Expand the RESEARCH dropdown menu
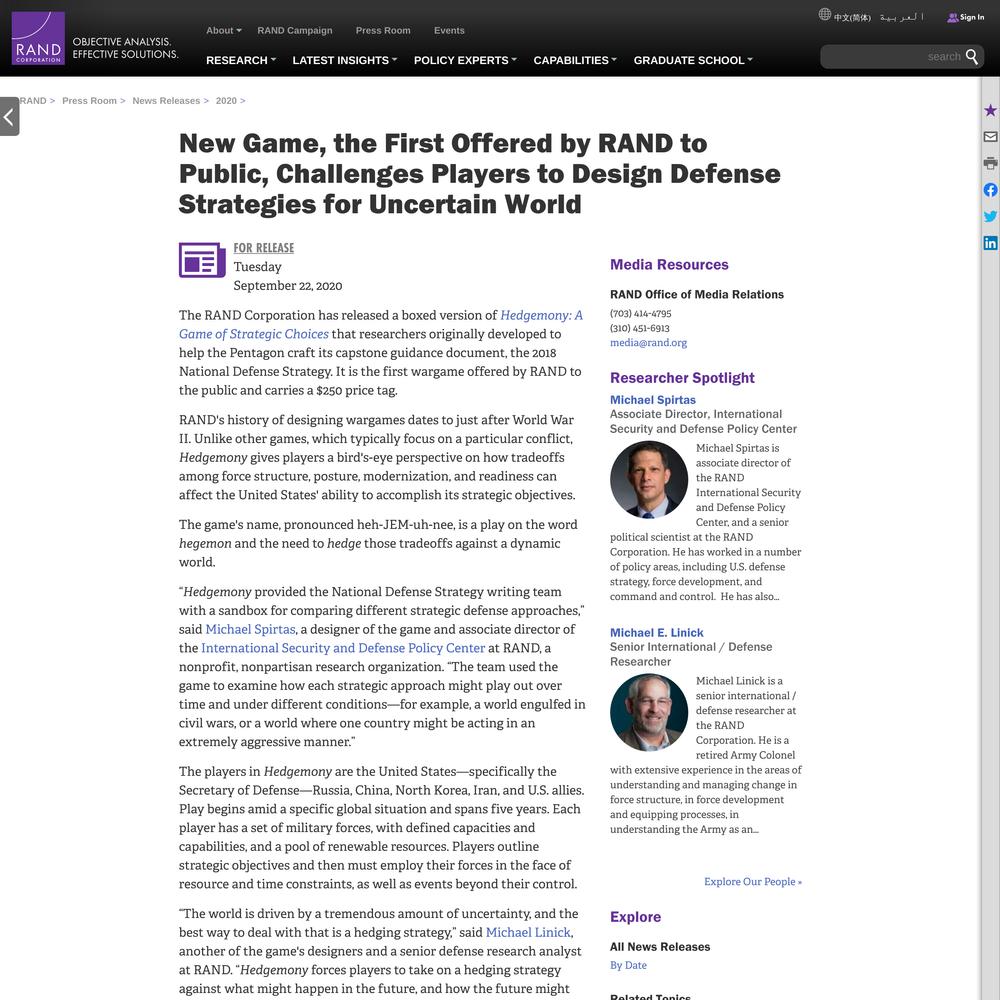This screenshot has height=1000, width=1000. [x=241, y=60]
